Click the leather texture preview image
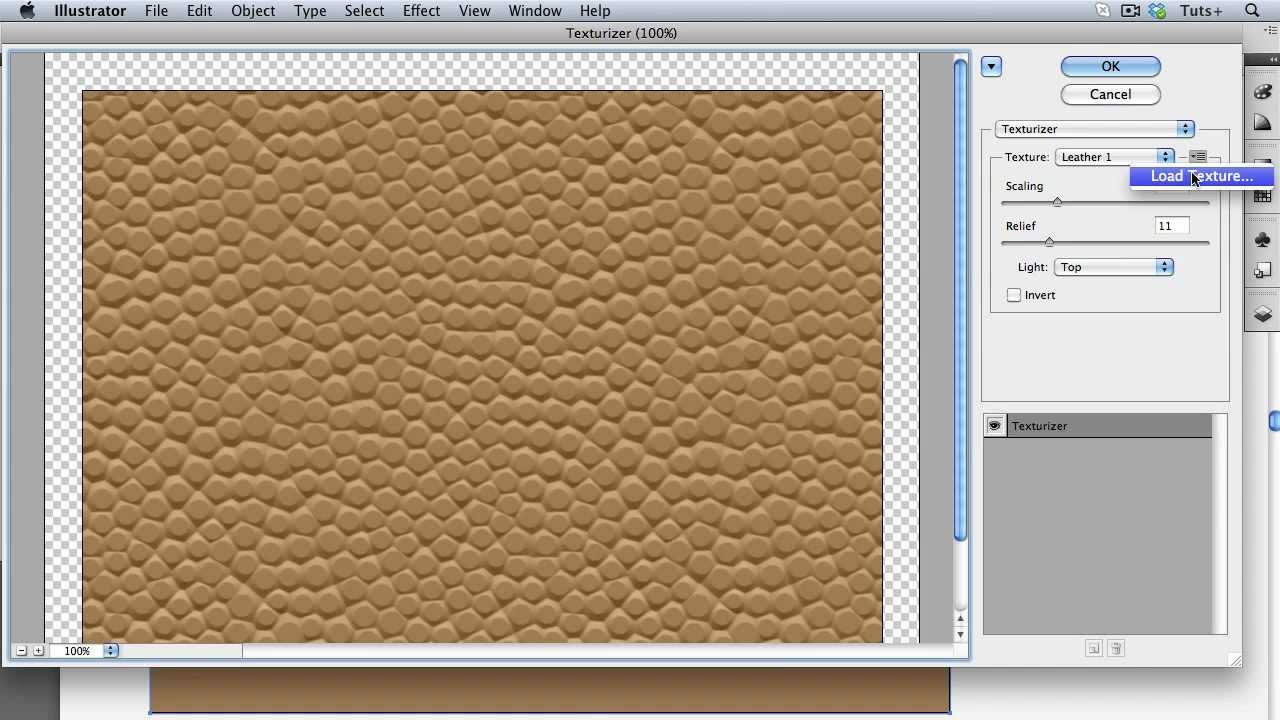 coord(482,366)
